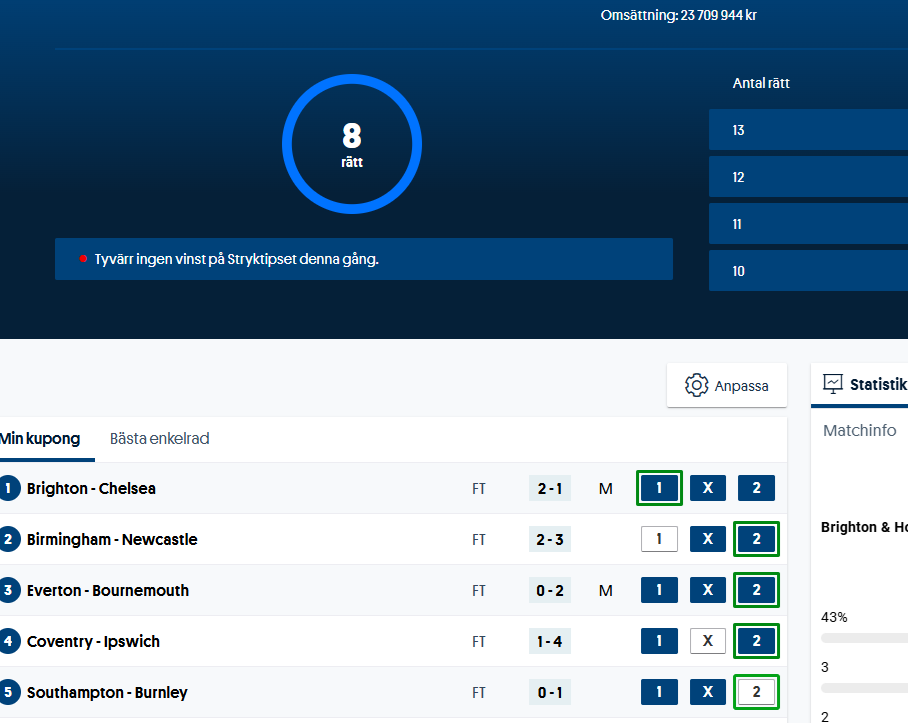Click the Statistik chart icon
908x723 pixels.
(x=832, y=384)
